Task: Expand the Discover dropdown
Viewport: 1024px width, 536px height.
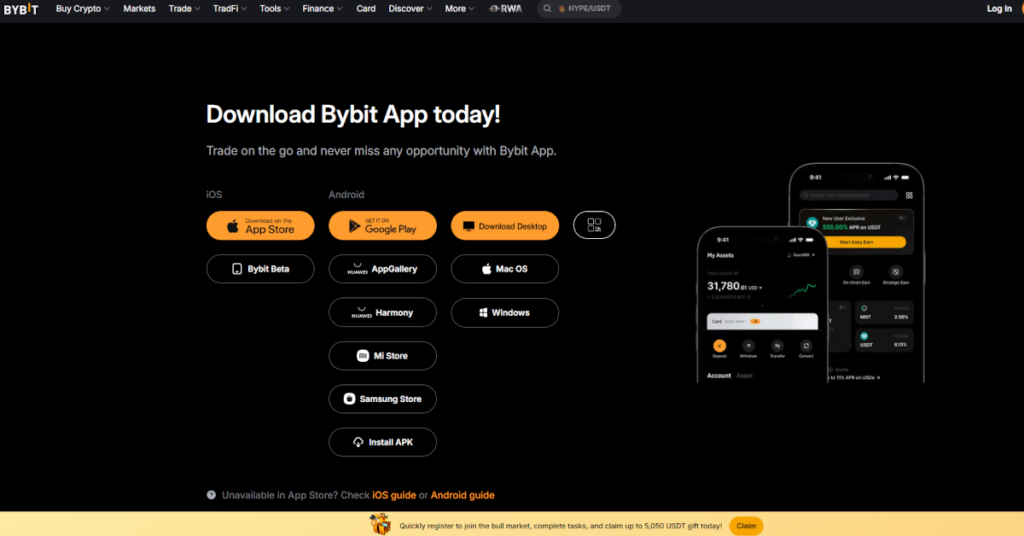Action: click(x=410, y=8)
